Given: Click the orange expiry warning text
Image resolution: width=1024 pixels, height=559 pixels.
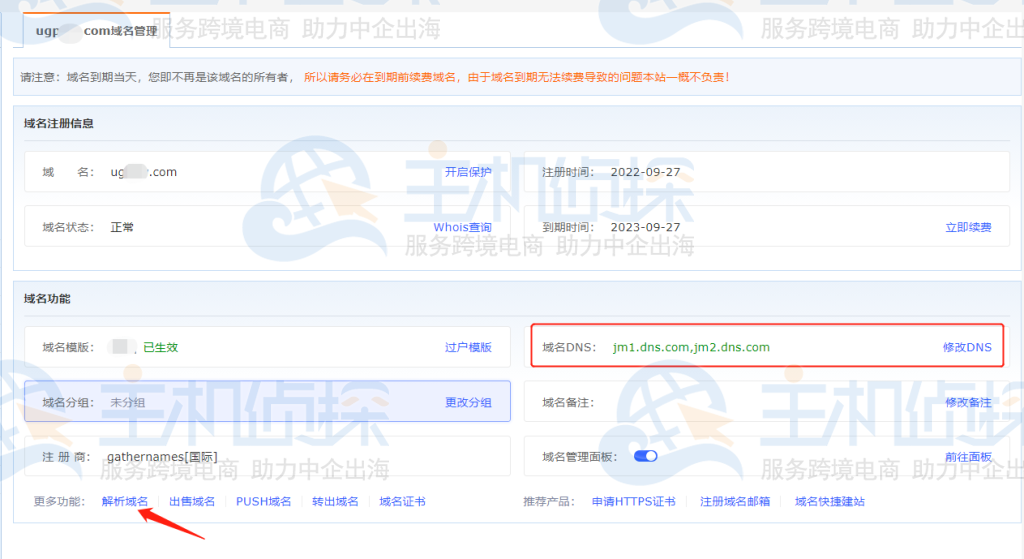Looking at the screenshot, I should [x=516, y=77].
